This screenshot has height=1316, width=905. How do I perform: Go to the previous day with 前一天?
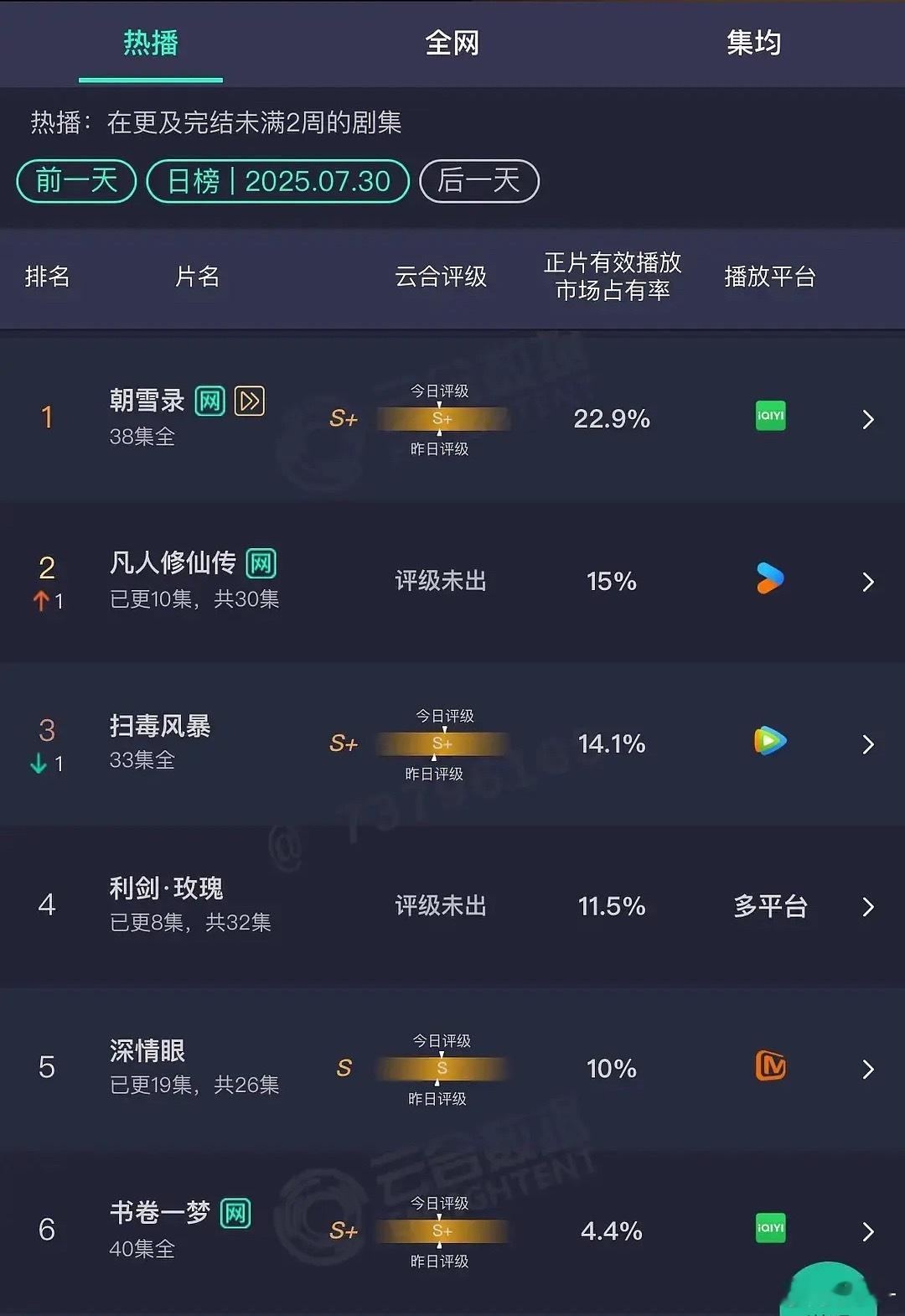point(76,181)
